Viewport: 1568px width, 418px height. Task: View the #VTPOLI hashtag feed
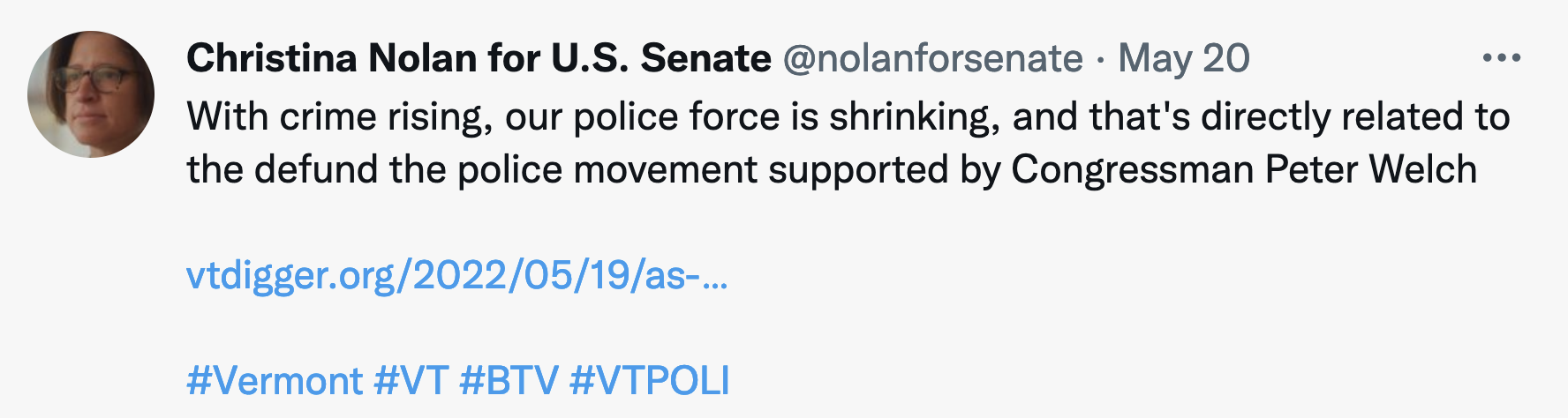[649, 381]
